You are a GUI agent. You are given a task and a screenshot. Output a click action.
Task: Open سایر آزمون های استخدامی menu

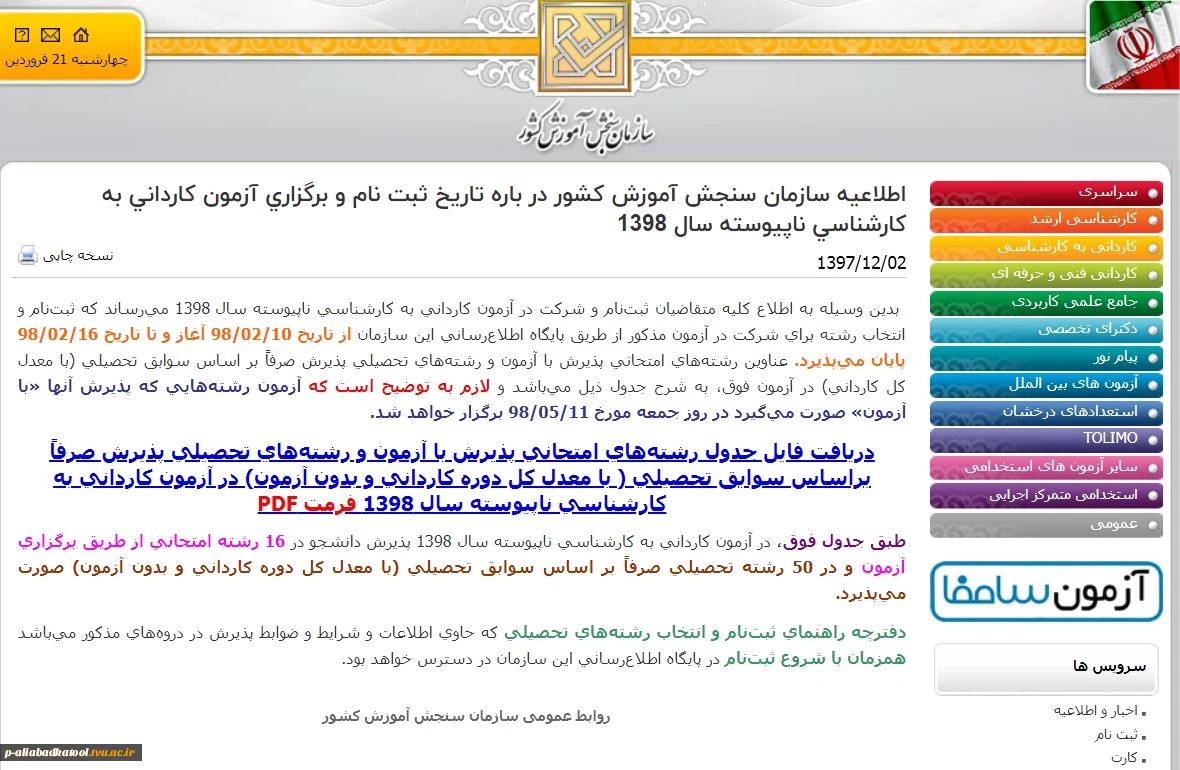click(x=1046, y=467)
